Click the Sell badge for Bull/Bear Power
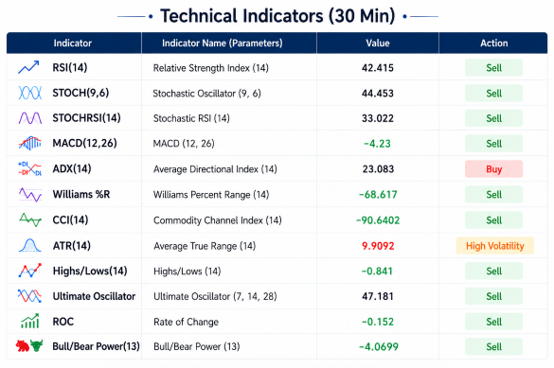Screen dimensions: 554x368 coord(494,347)
